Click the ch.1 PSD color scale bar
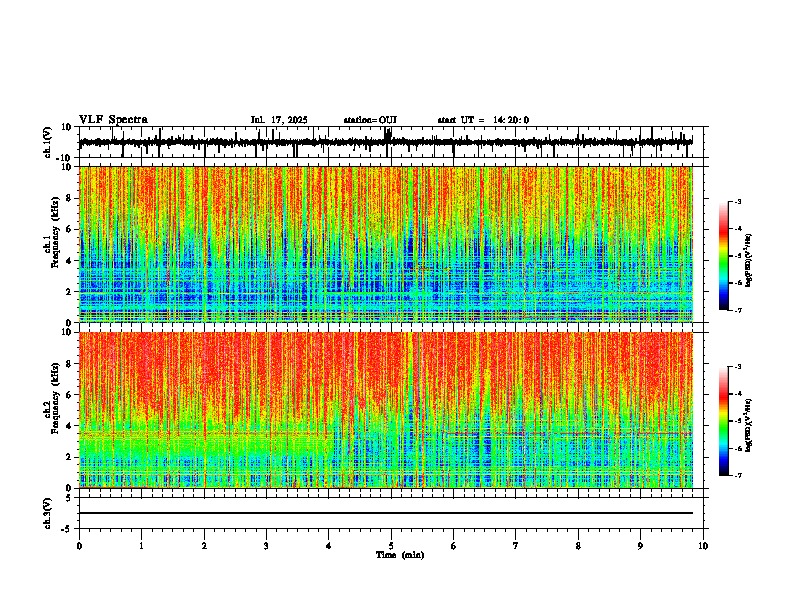Image resolution: width=792 pixels, height=612 pixels. tap(724, 256)
